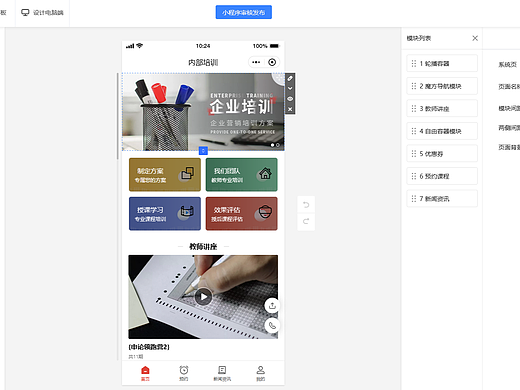Select module 2 magic navigation
Screen dimensions: 520x390
pyautogui.click(x=442, y=86)
